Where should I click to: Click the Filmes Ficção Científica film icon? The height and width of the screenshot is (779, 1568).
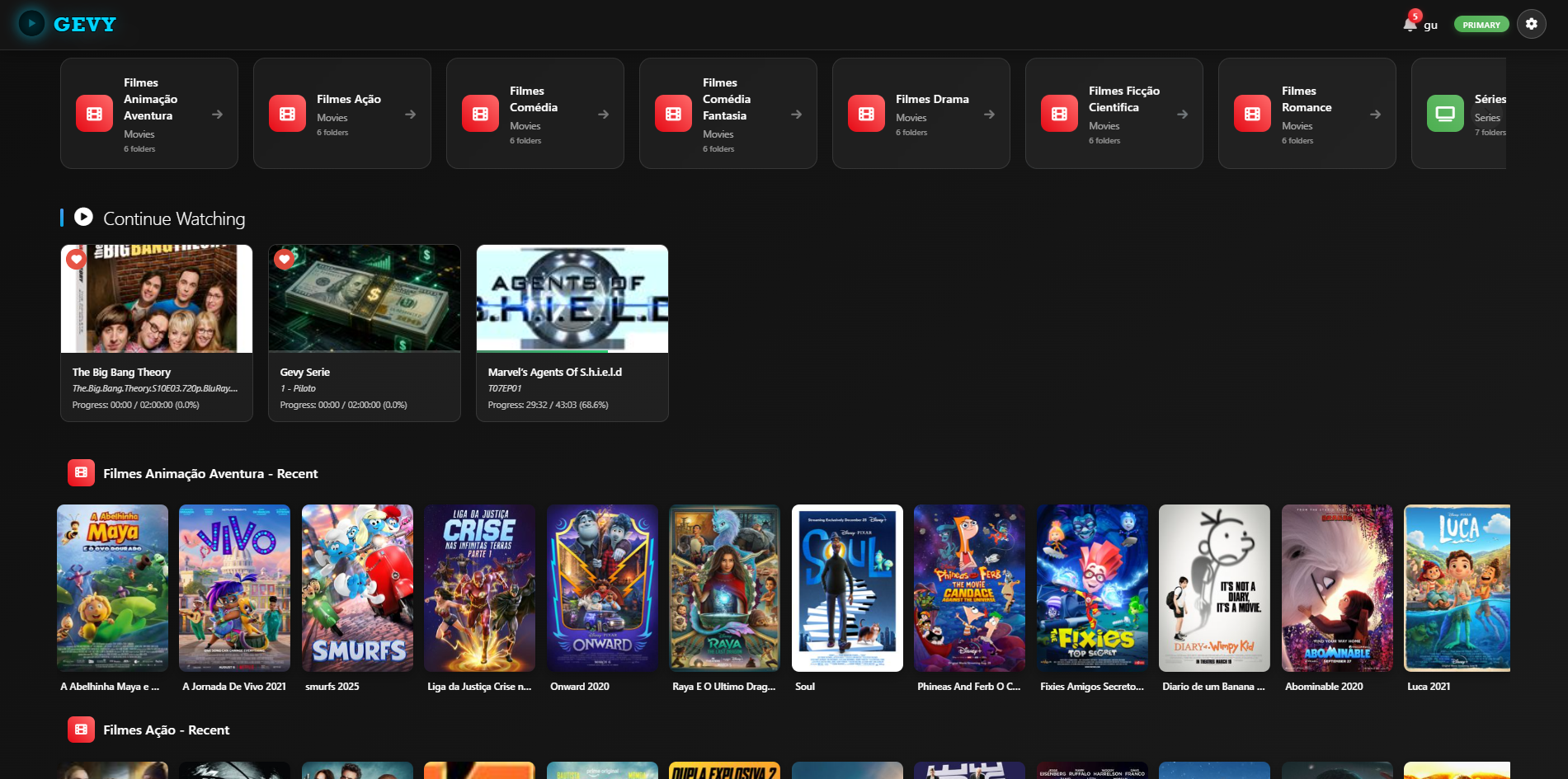point(1059,114)
